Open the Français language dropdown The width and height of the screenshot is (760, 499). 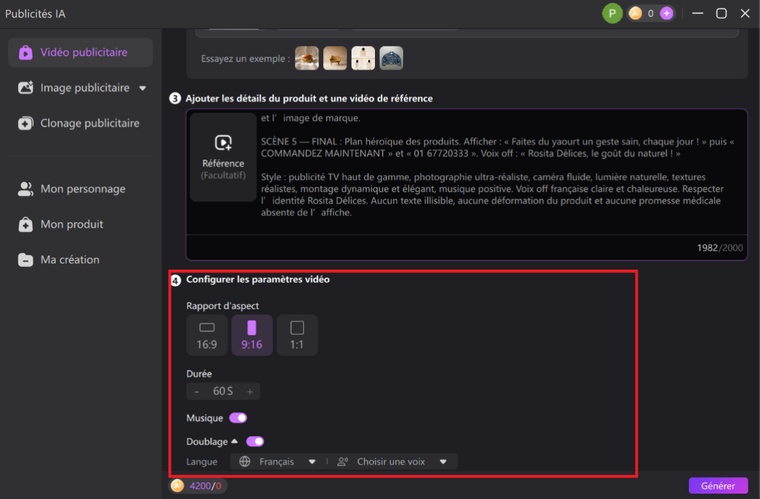(x=278, y=462)
